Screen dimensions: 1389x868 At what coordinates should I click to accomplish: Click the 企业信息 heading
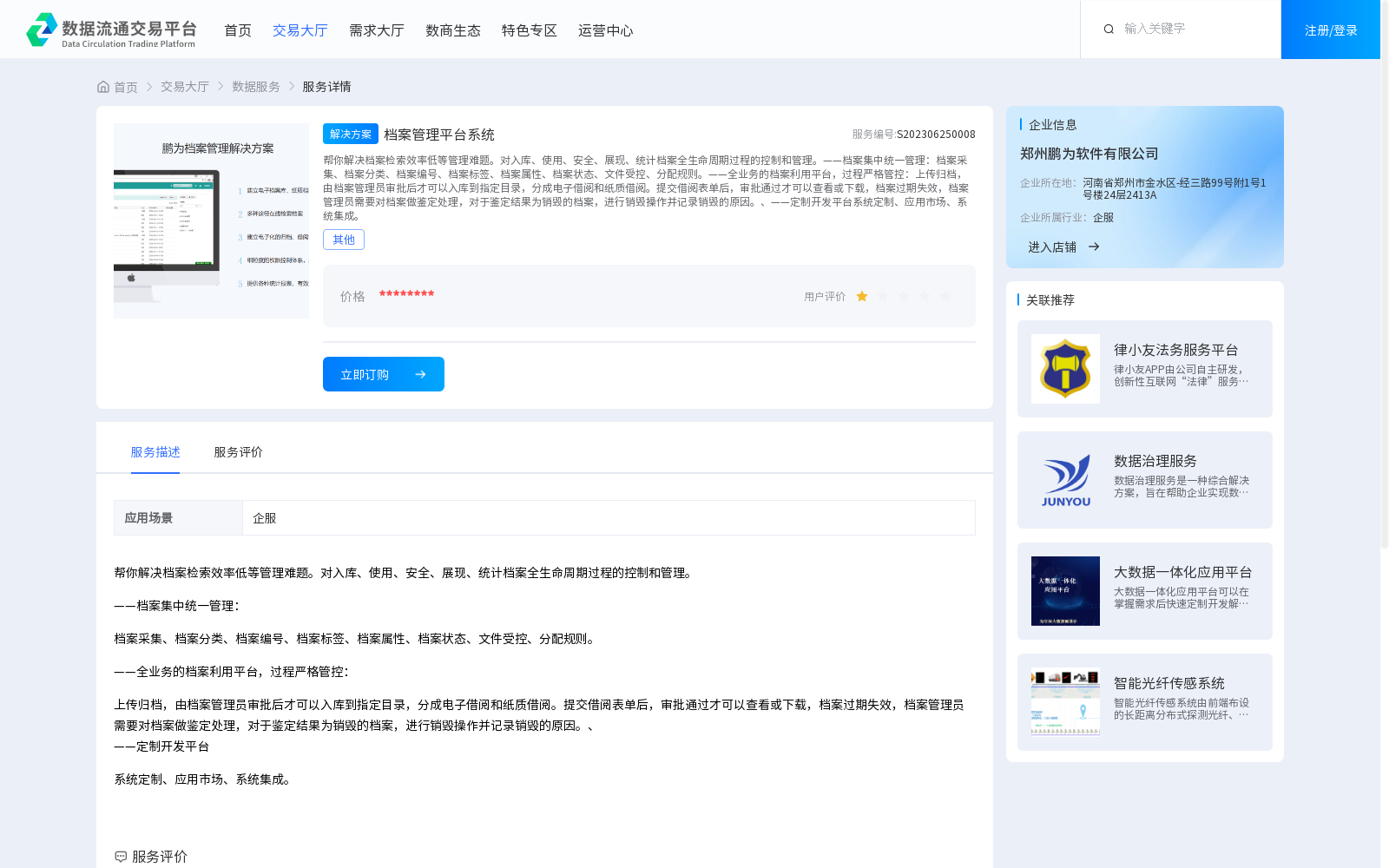coord(1053,124)
